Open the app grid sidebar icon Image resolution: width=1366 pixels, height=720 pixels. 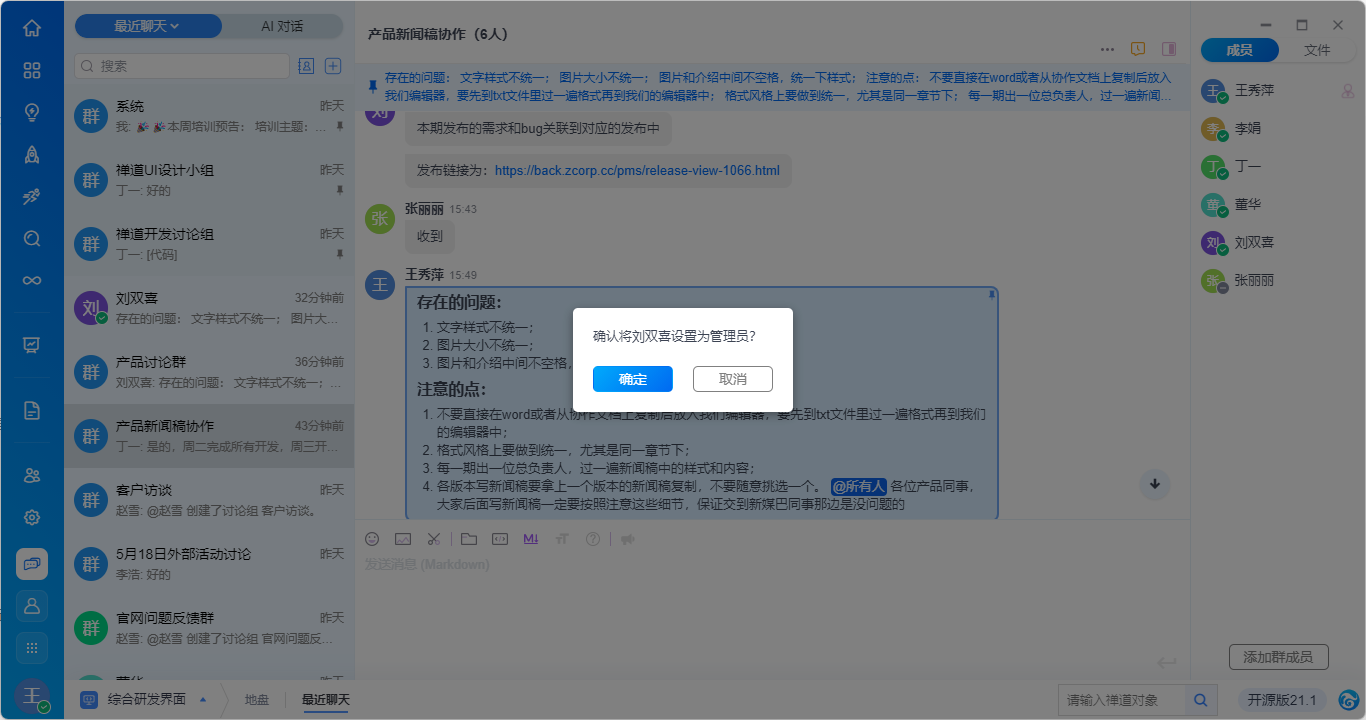click(32, 647)
